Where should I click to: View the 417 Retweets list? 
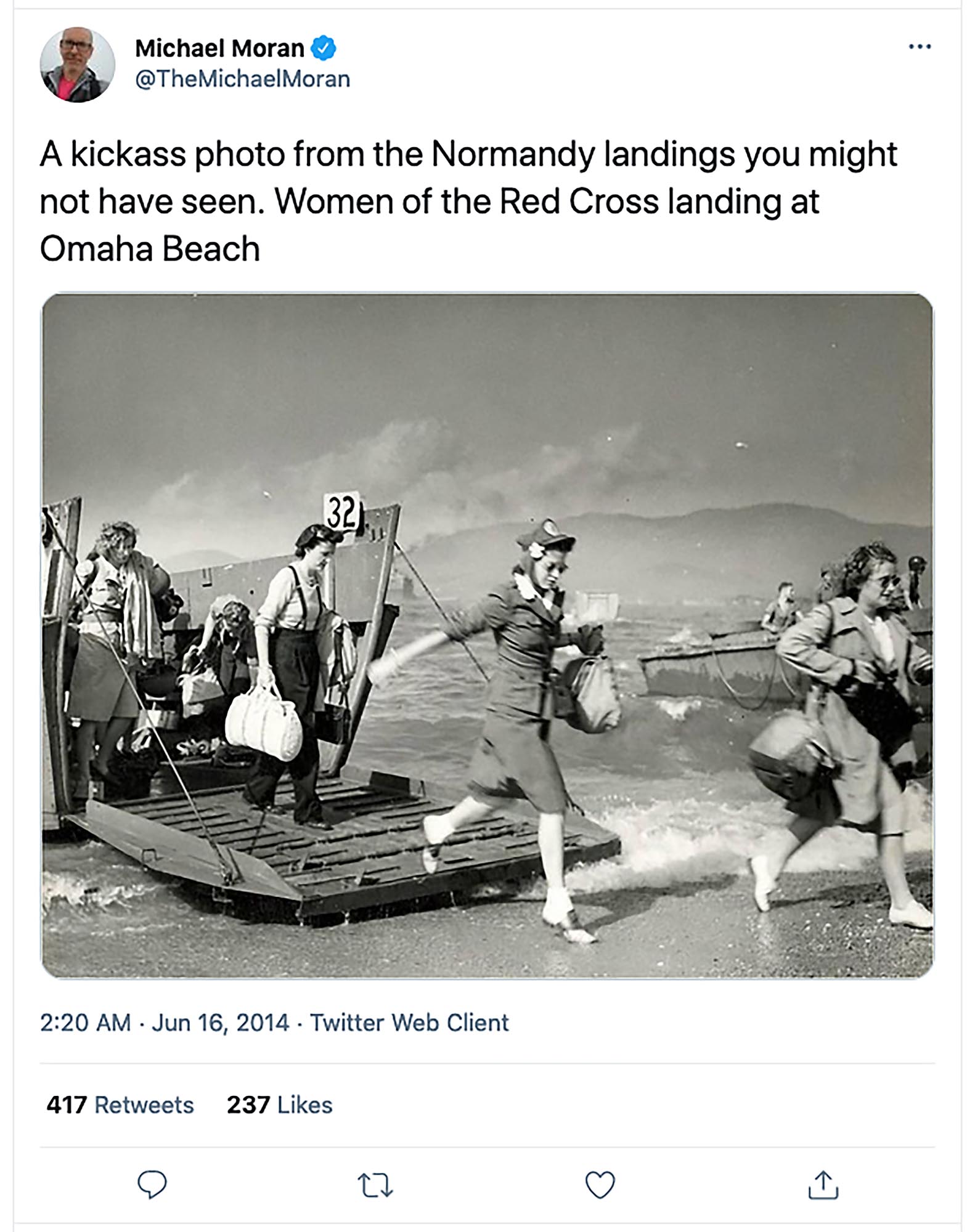click(120, 1104)
